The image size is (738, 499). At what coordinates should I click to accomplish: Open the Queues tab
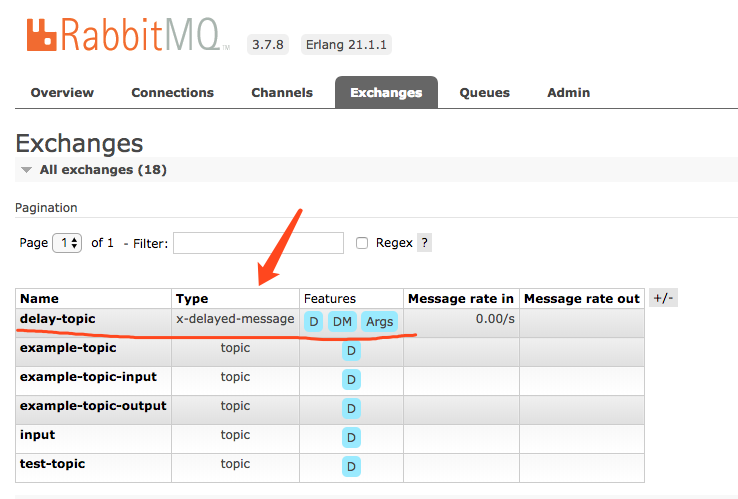[484, 93]
